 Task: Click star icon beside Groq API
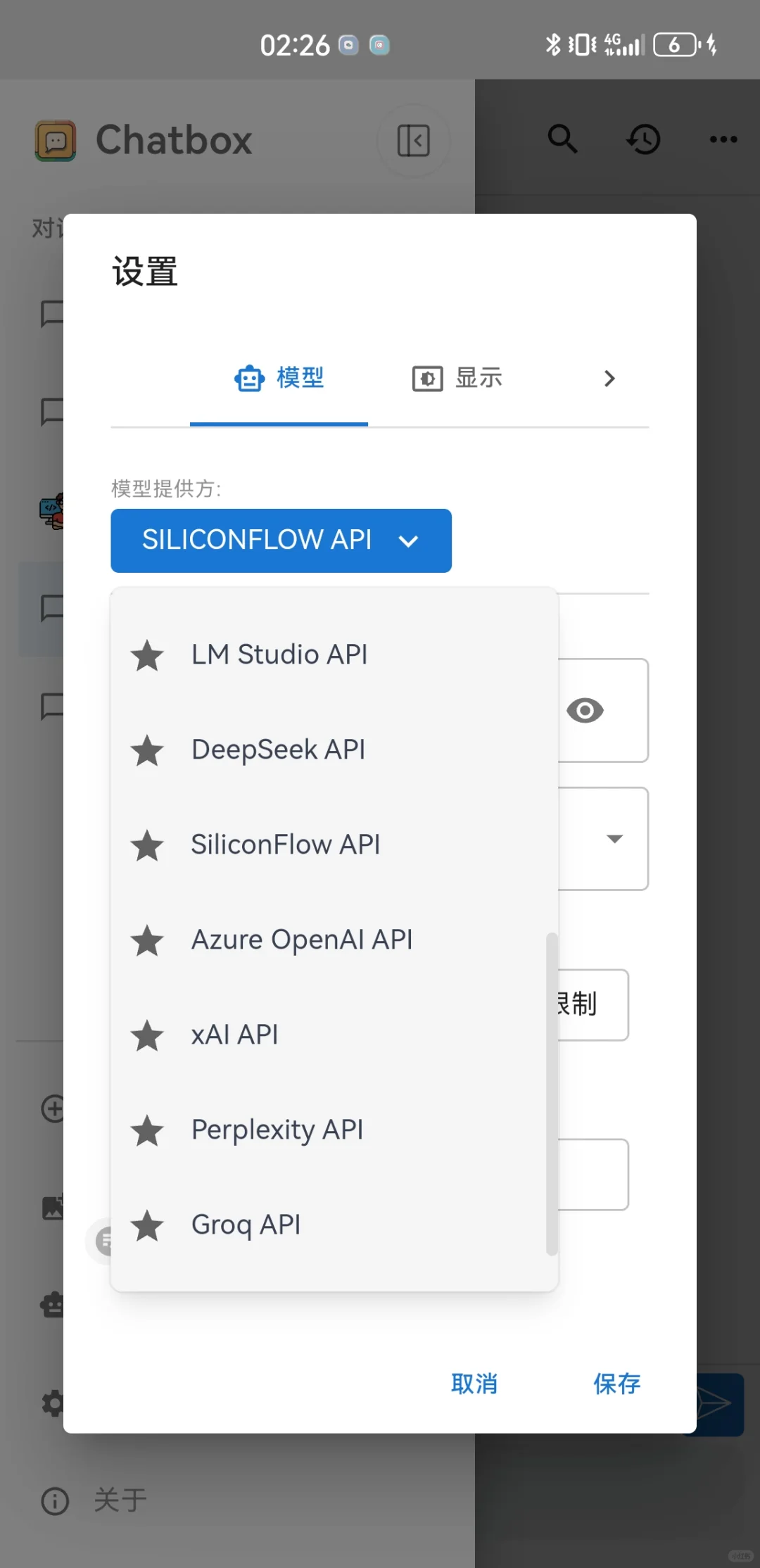click(148, 1225)
